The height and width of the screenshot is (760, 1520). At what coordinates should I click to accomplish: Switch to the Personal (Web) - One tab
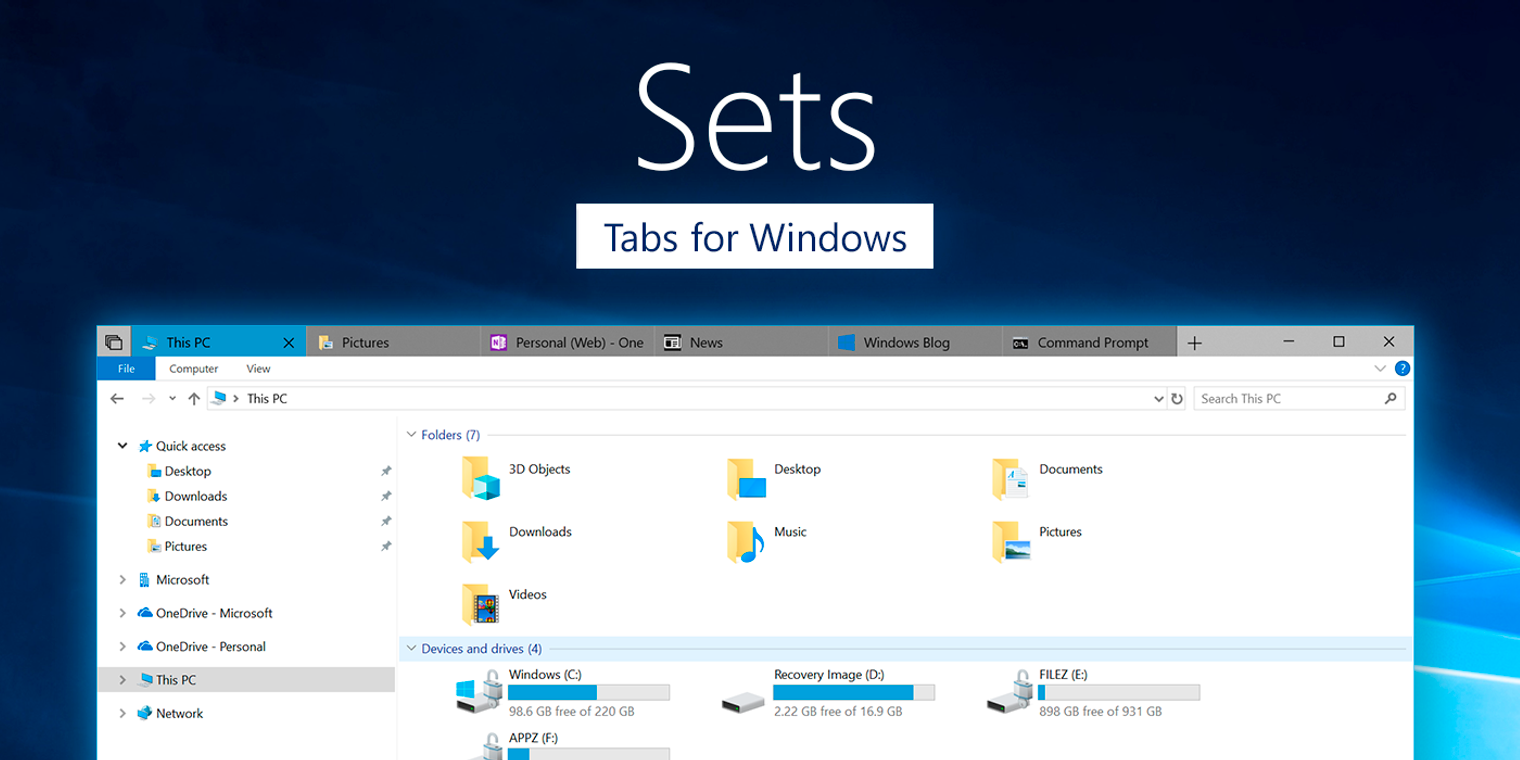click(566, 342)
